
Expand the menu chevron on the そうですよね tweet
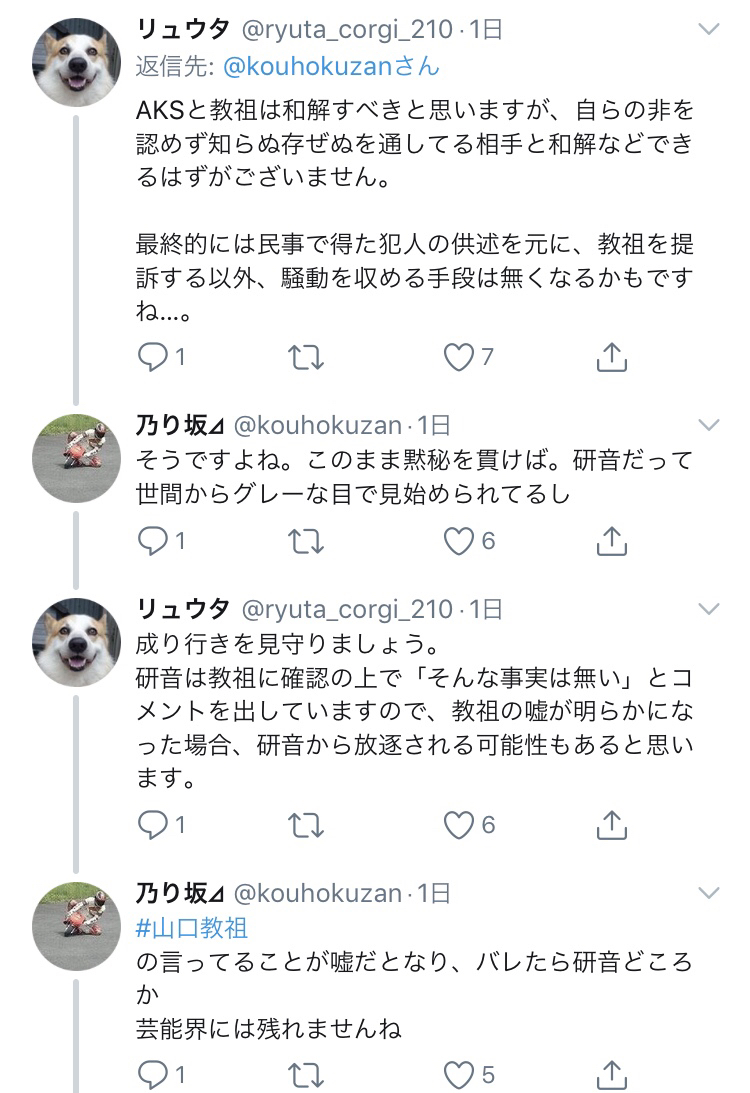coord(708,426)
